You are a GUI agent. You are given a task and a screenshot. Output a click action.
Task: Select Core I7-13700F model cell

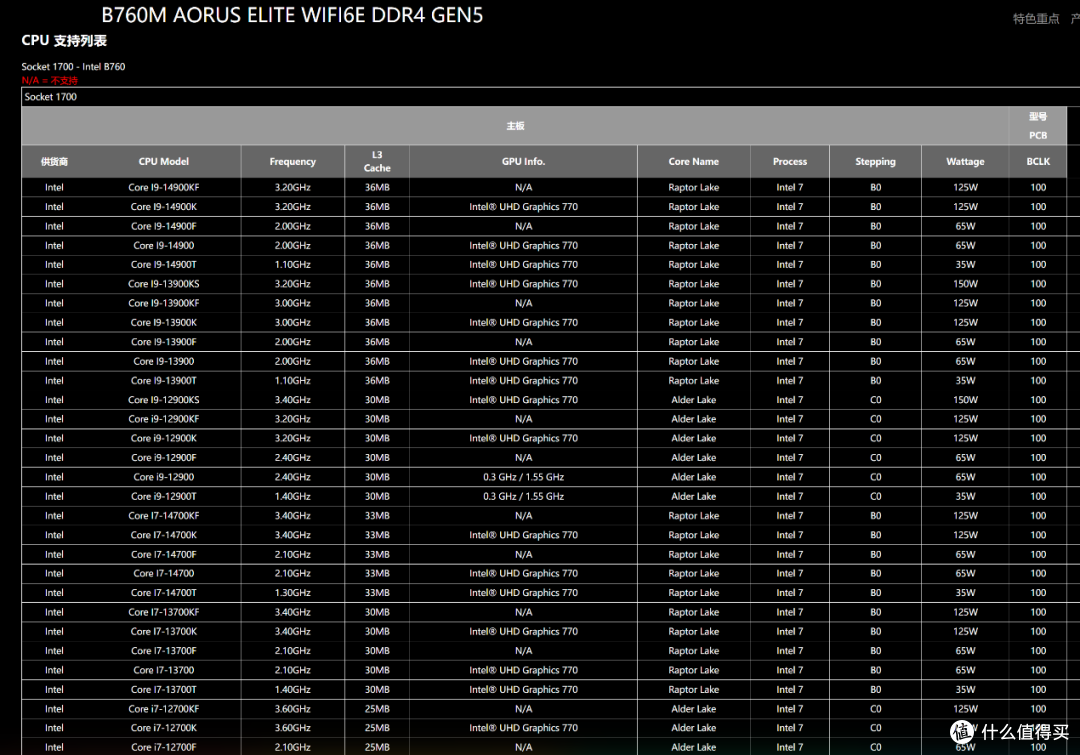point(163,650)
